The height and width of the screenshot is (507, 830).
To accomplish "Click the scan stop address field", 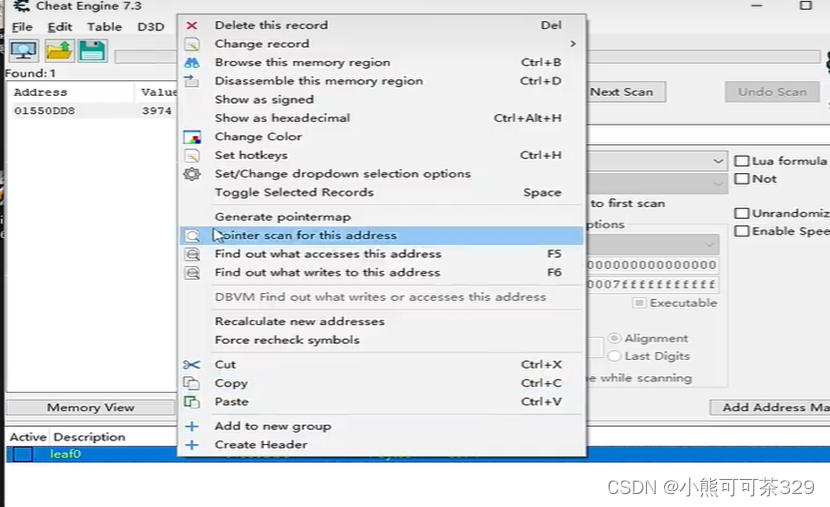I will [652, 285].
